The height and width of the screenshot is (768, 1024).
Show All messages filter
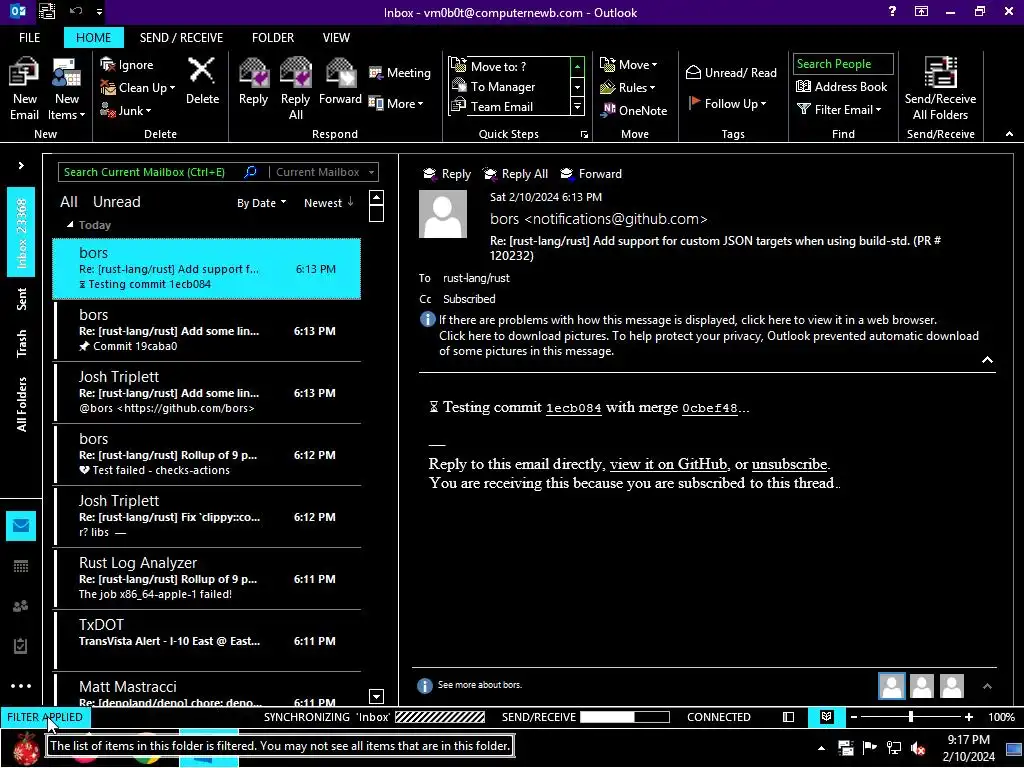click(x=69, y=202)
